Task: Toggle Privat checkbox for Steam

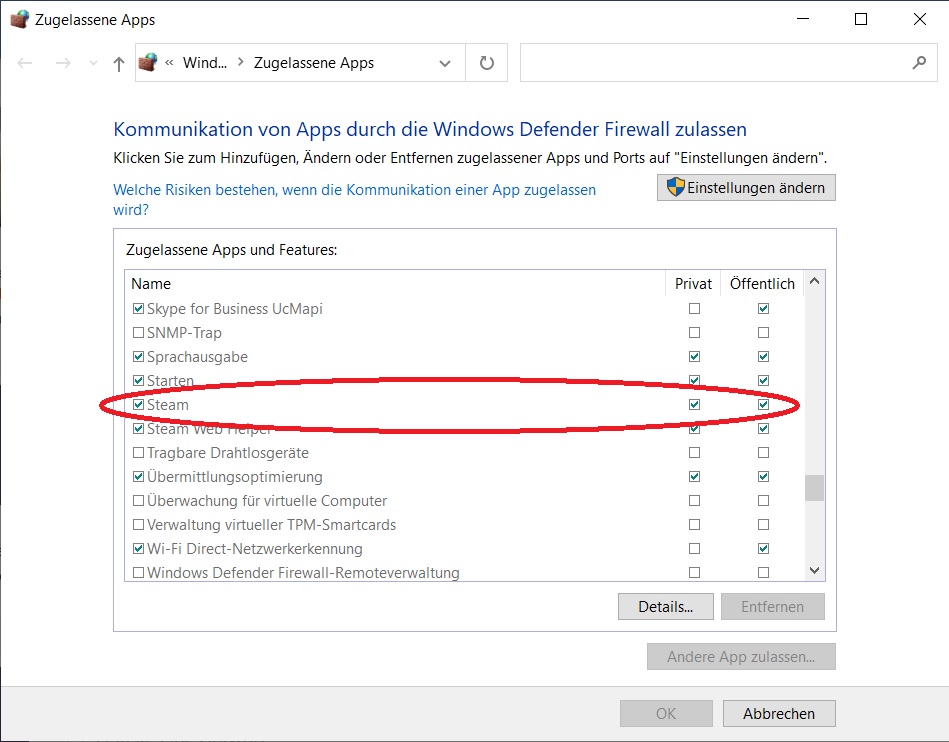Action: click(x=694, y=404)
